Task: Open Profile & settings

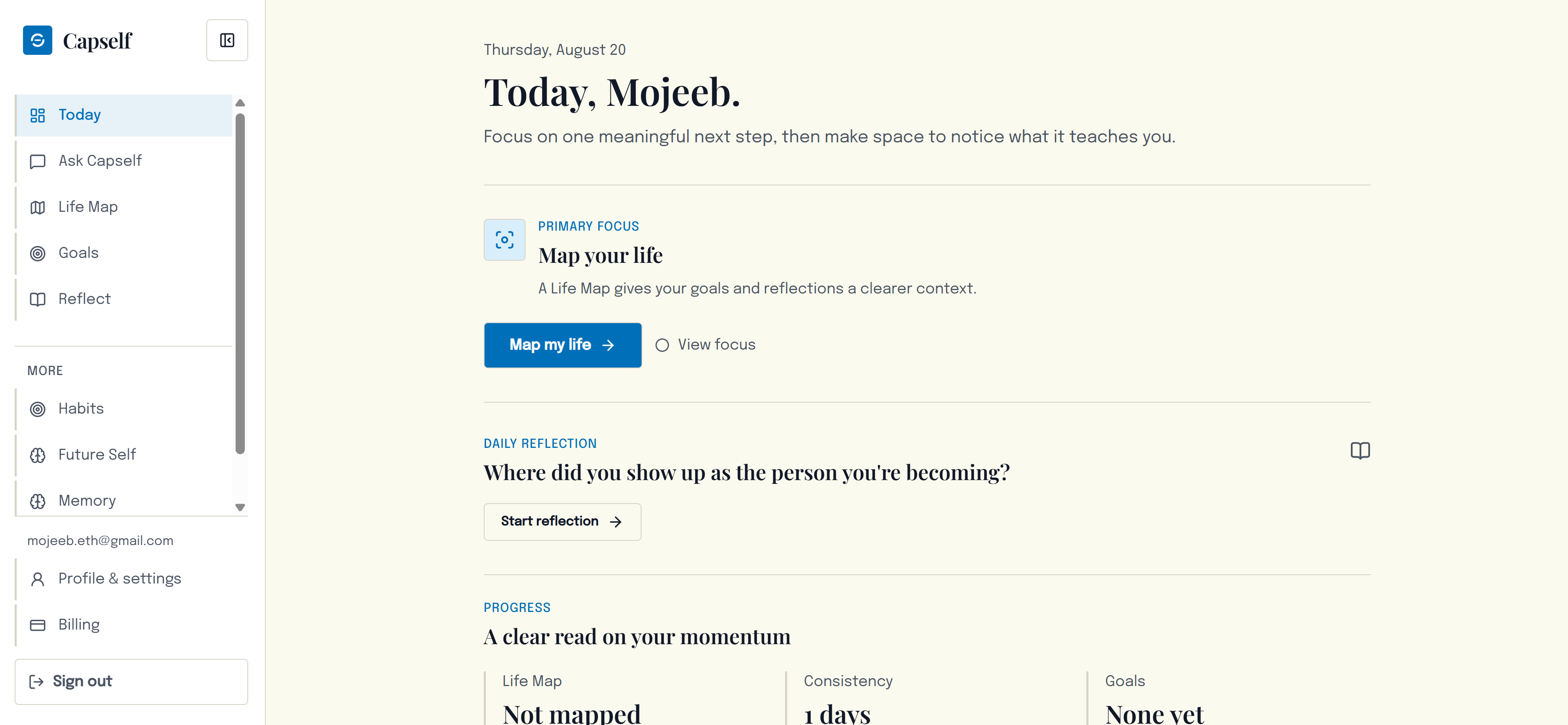Action: (131, 579)
